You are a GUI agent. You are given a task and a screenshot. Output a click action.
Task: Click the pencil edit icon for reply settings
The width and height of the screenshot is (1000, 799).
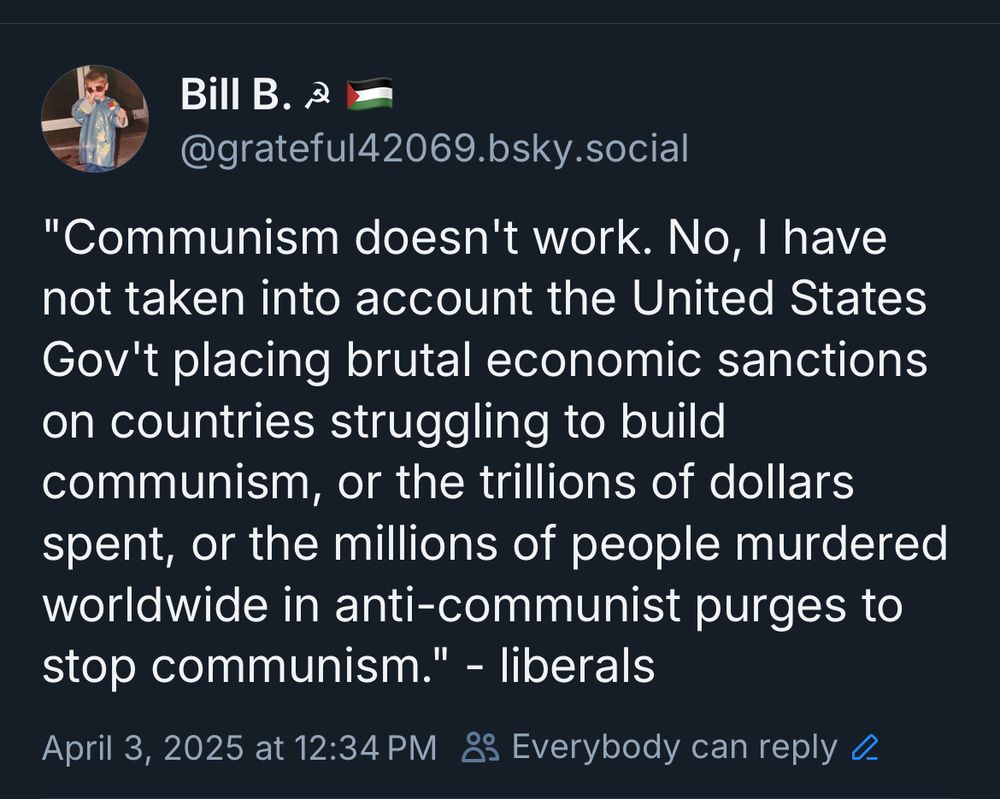863,747
